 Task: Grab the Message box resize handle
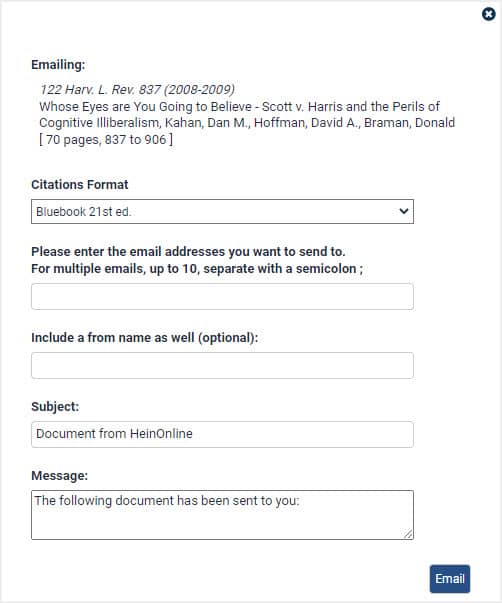pos(408,534)
